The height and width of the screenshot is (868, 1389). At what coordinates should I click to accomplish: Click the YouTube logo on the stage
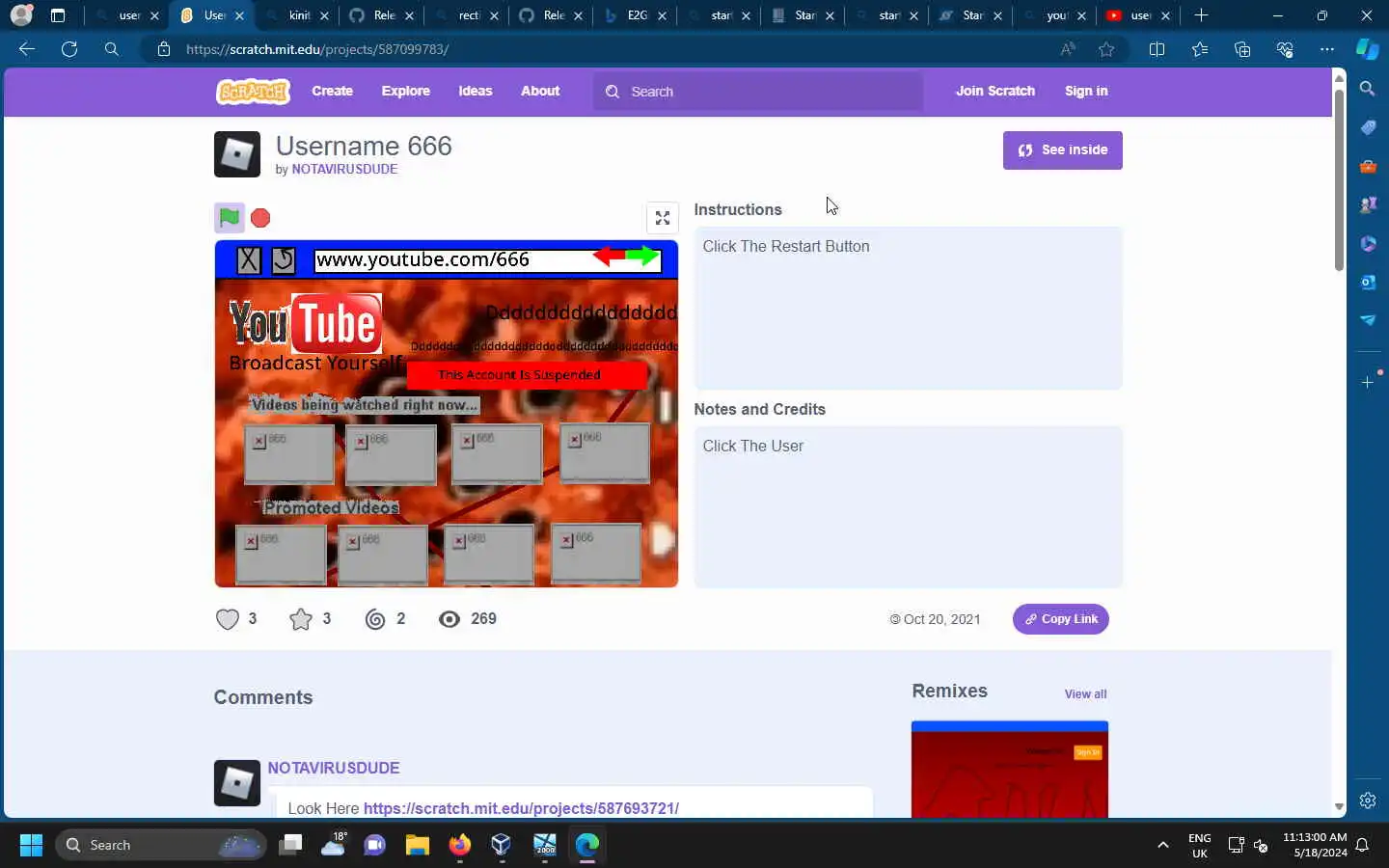click(306, 323)
